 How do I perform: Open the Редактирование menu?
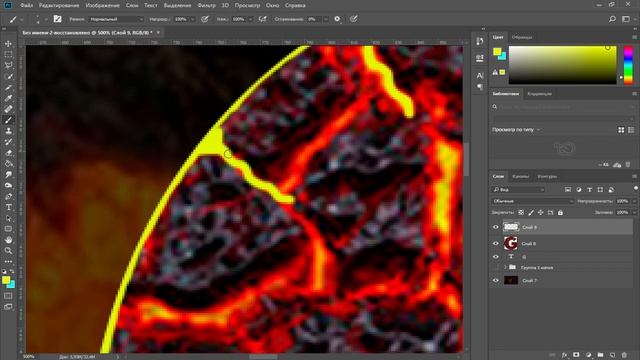click(59, 5)
